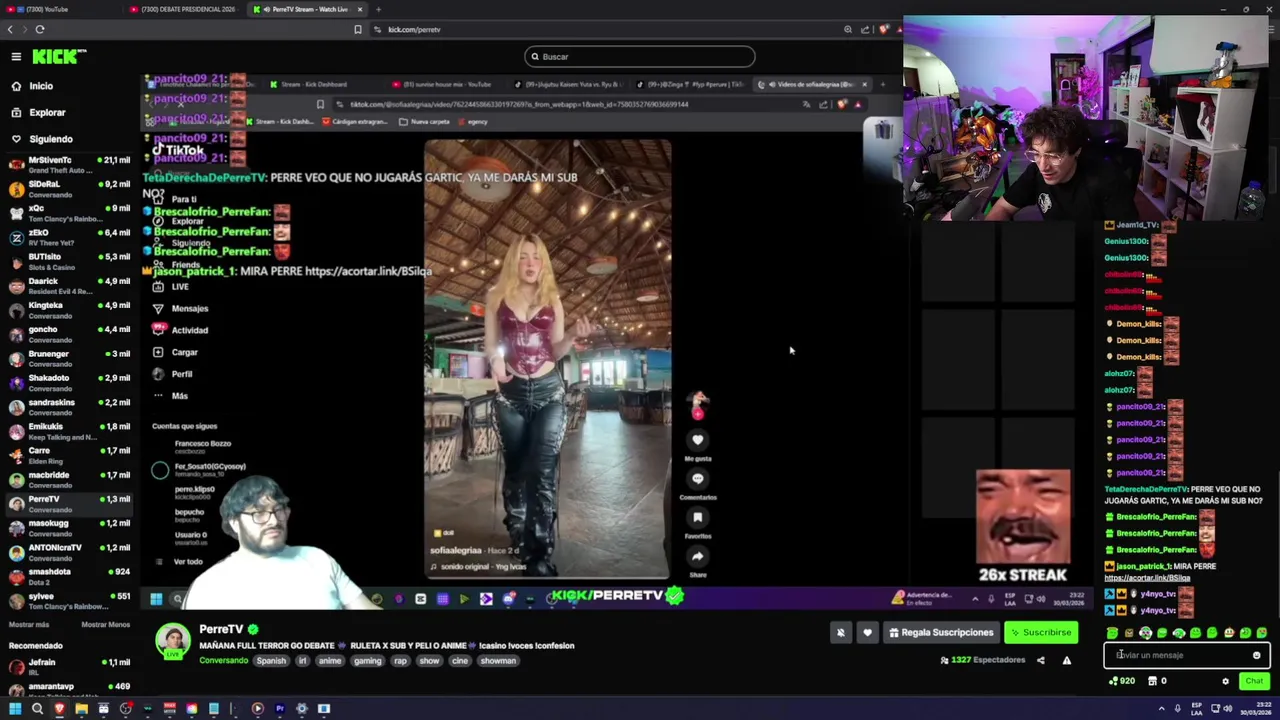Open File Explorer from taskbar

[x=81, y=708]
